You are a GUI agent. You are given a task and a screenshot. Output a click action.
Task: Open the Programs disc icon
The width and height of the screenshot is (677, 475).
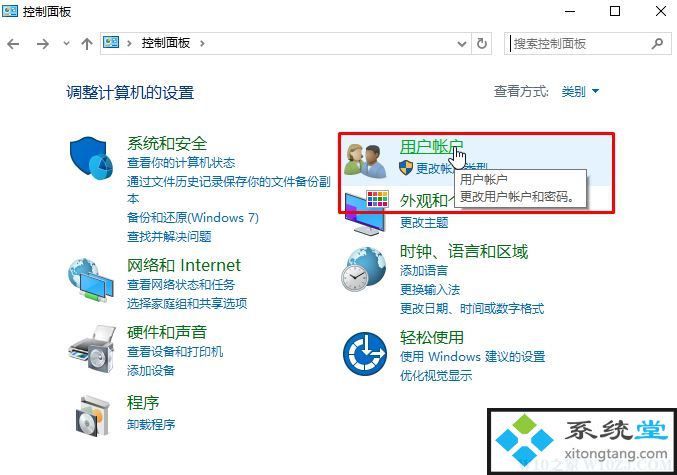click(92, 415)
